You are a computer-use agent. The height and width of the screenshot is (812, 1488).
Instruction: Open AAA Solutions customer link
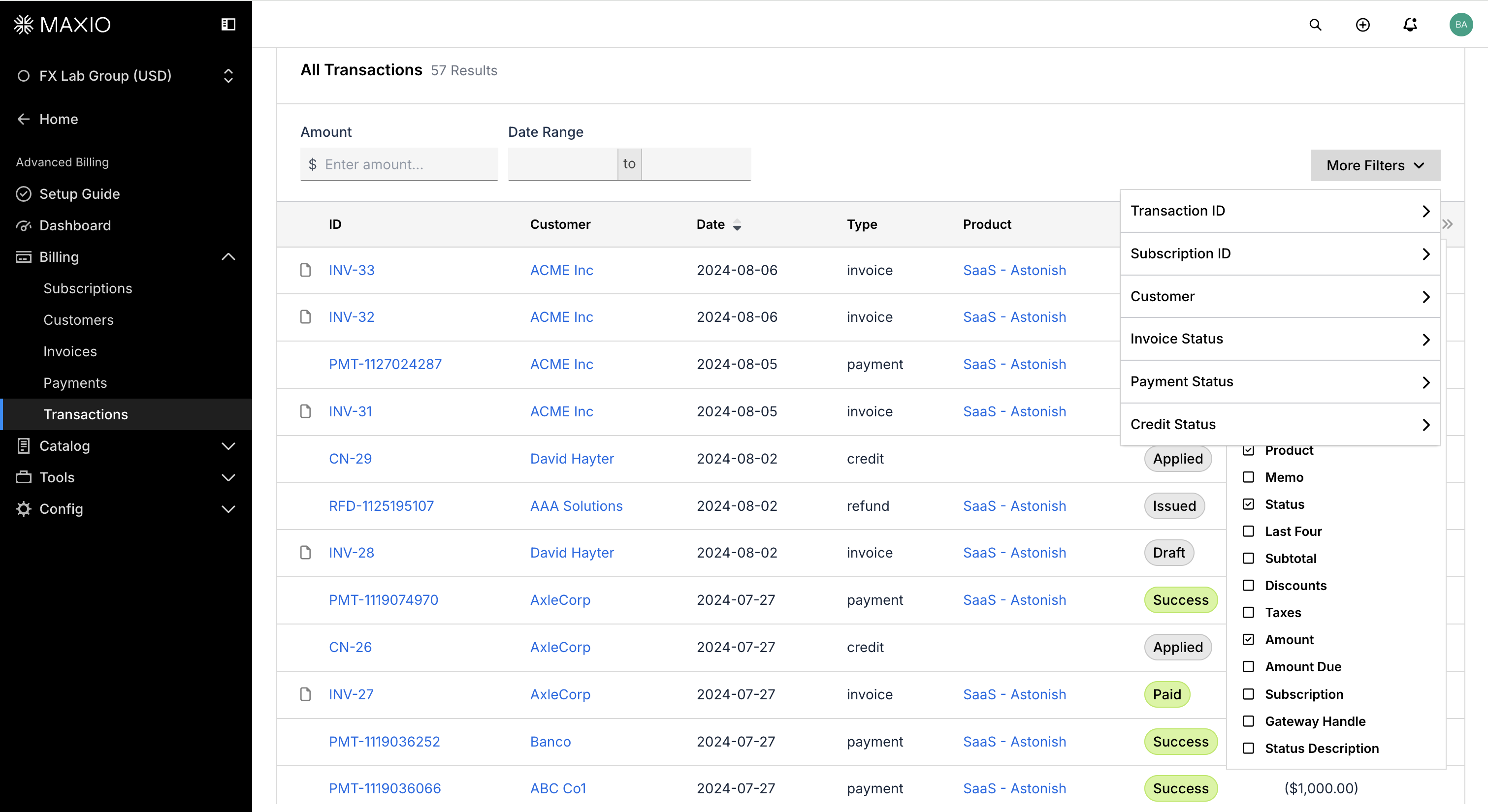[x=576, y=505]
